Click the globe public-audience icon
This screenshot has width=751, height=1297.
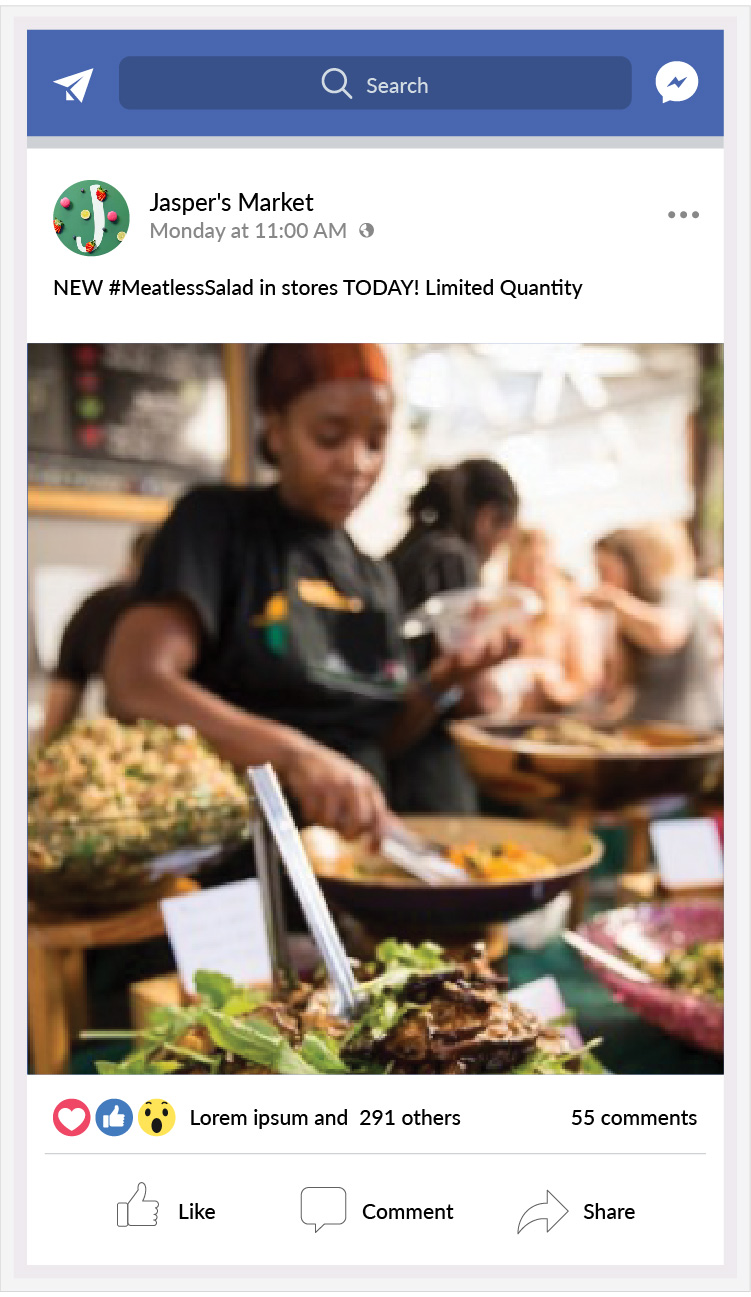point(366,230)
